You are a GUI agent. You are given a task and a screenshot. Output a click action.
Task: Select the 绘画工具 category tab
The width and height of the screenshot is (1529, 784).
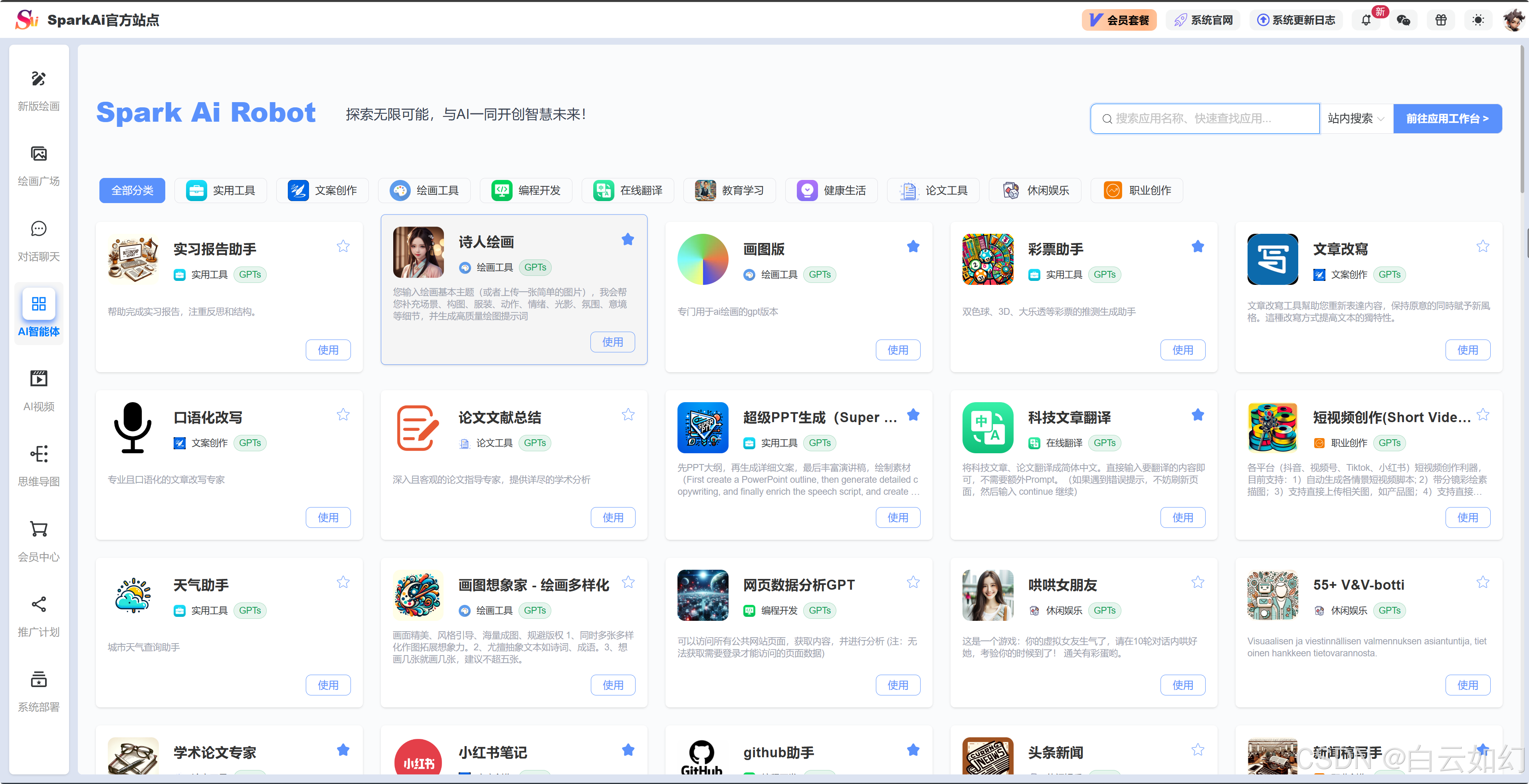coord(424,190)
